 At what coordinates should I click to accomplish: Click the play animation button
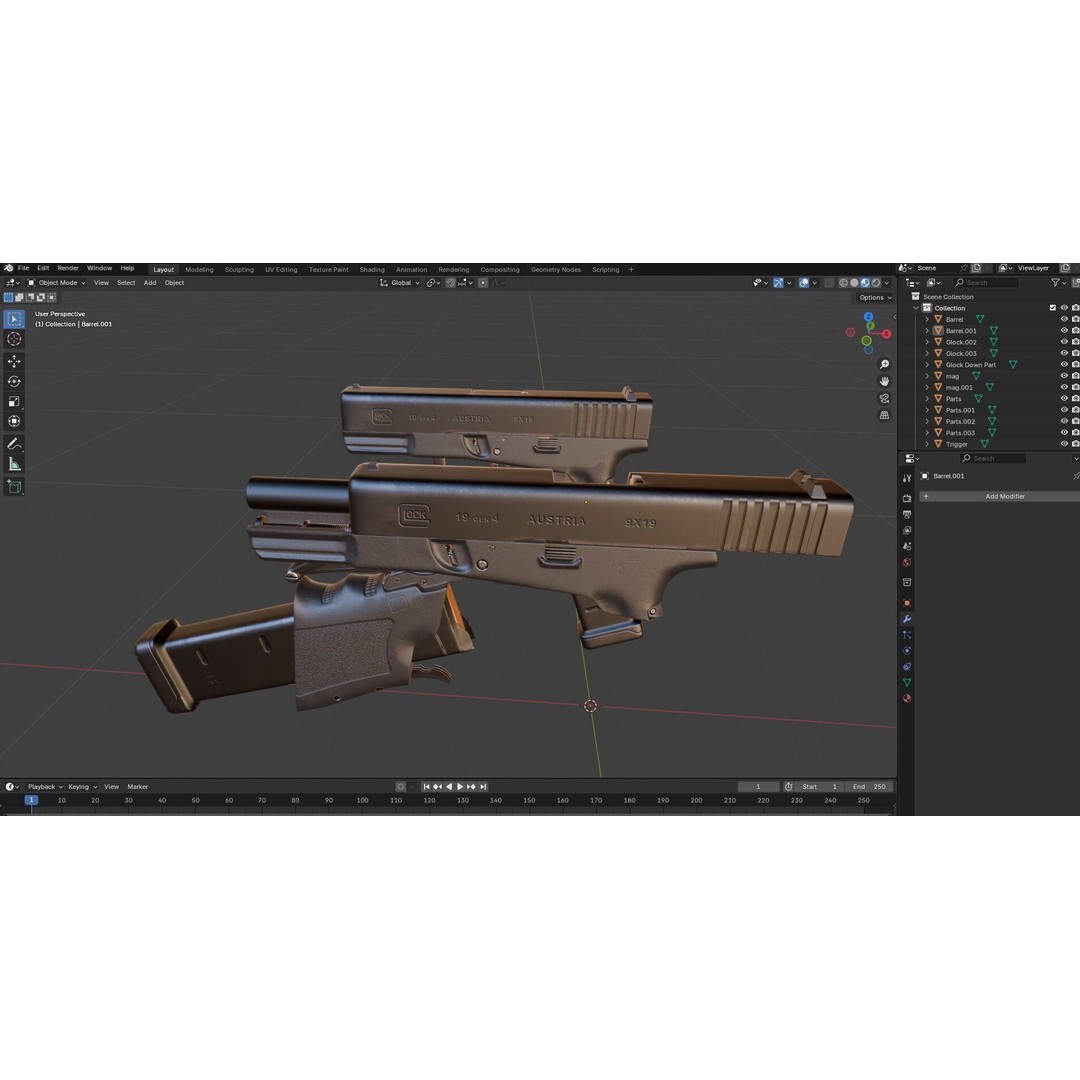(x=460, y=787)
